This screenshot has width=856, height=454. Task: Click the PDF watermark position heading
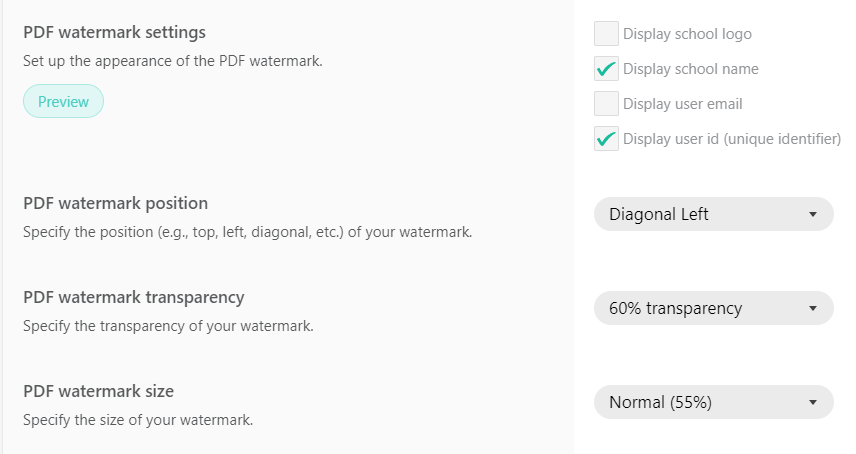[x=115, y=203]
